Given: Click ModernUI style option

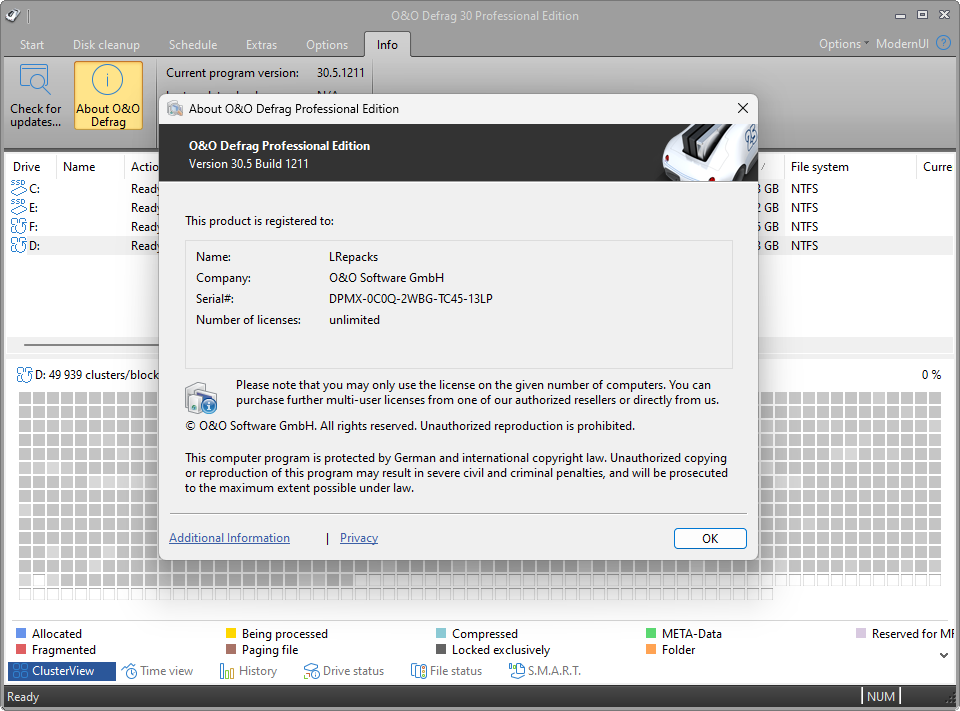Looking at the screenshot, I should [x=902, y=43].
